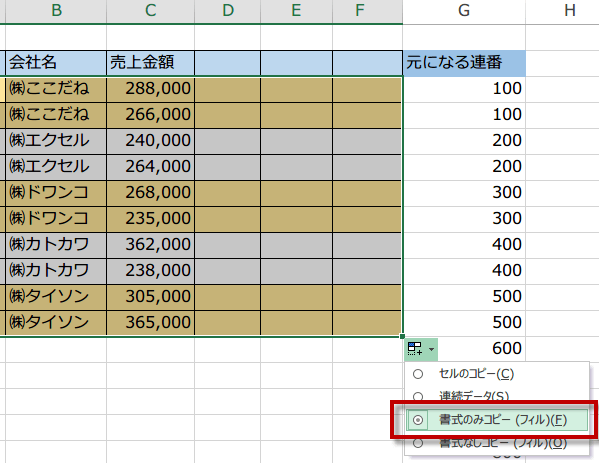
Task: Select 300 in the 235,000 row
Action: pos(464,219)
